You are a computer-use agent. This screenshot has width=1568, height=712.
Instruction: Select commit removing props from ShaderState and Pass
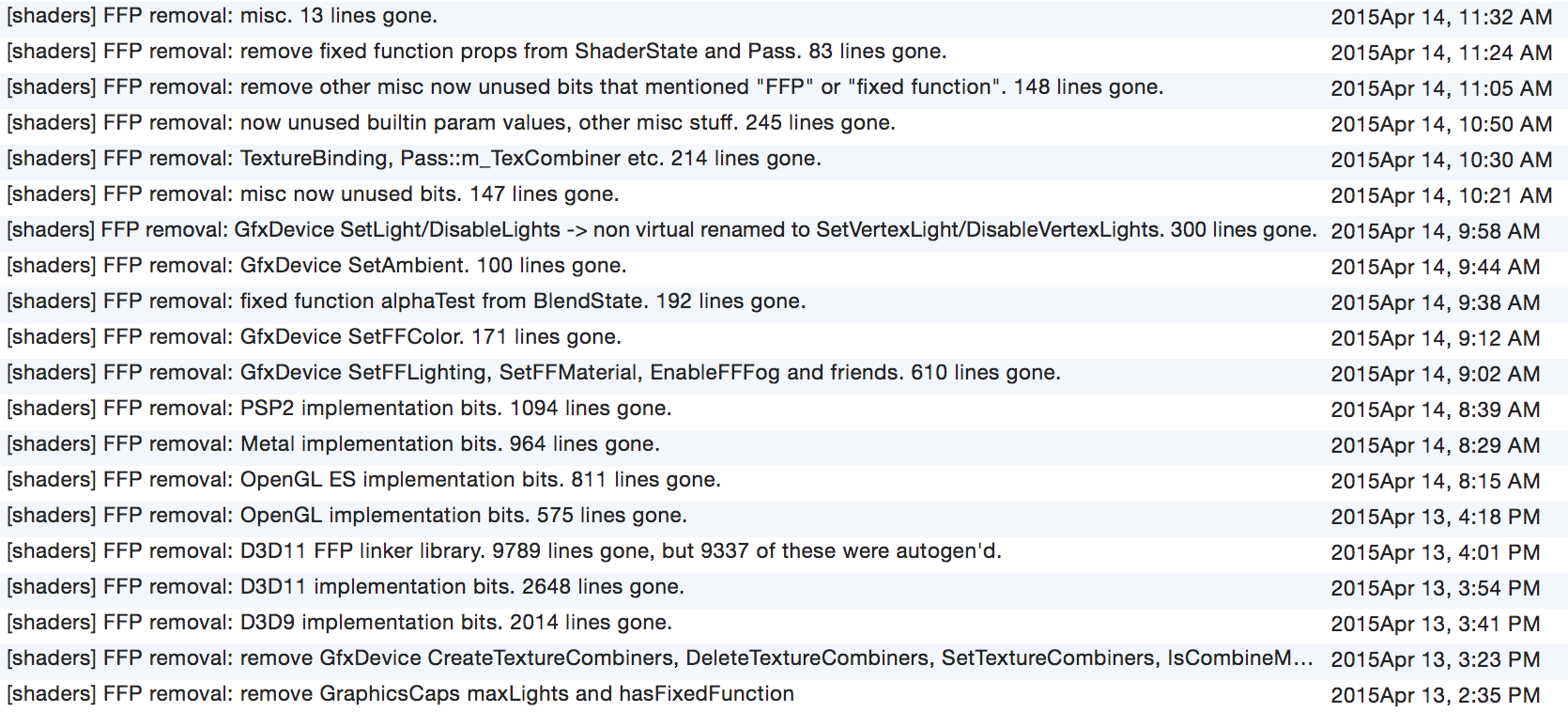(784, 52)
